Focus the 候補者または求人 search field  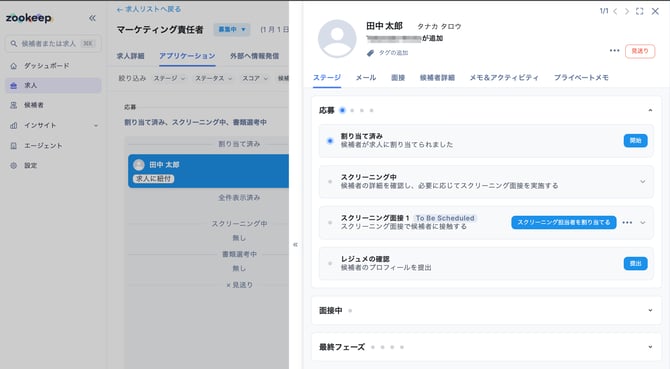(x=53, y=44)
